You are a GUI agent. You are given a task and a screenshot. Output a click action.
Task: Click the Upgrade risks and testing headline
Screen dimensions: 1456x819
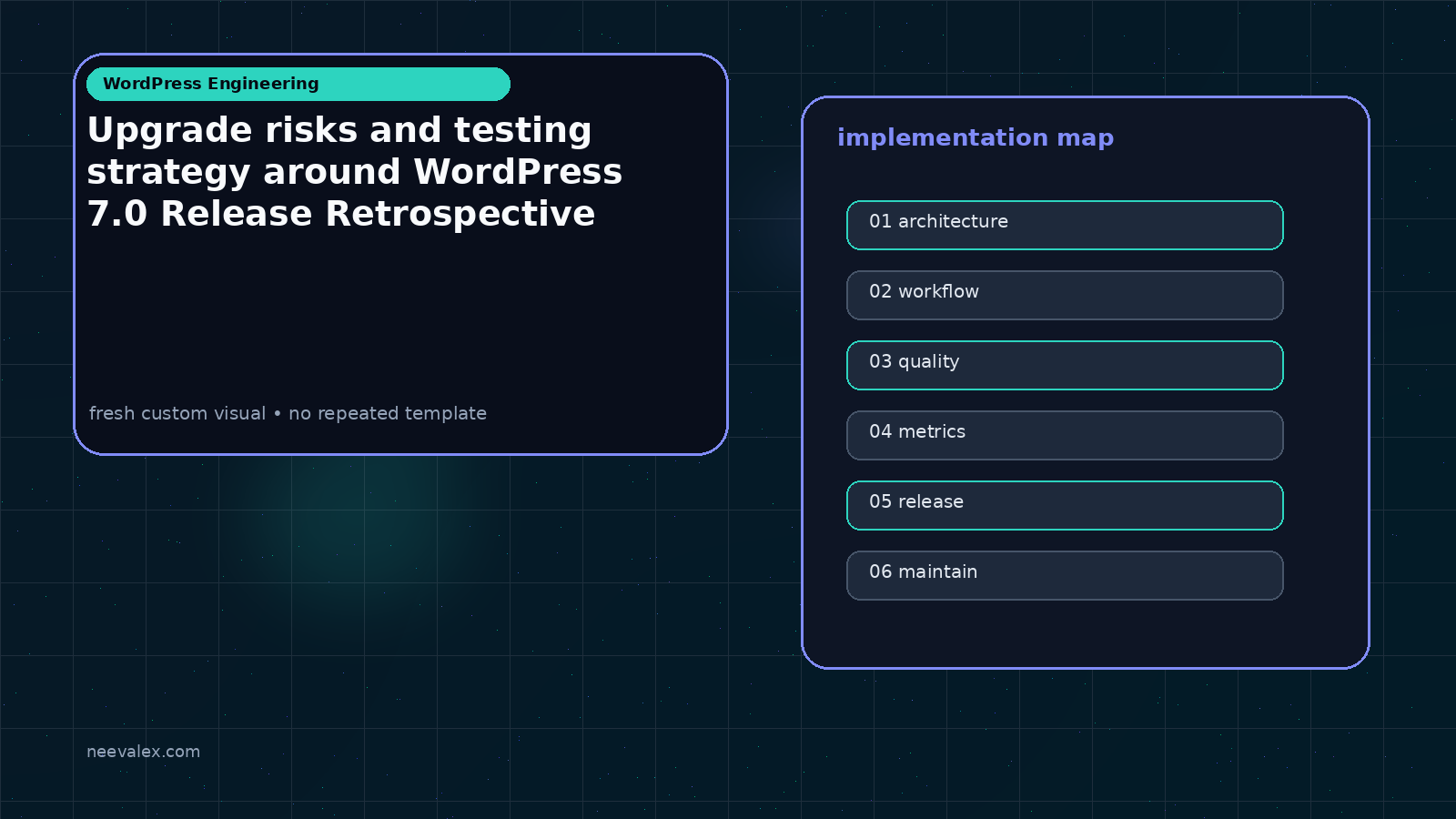pyautogui.click(x=355, y=172)
